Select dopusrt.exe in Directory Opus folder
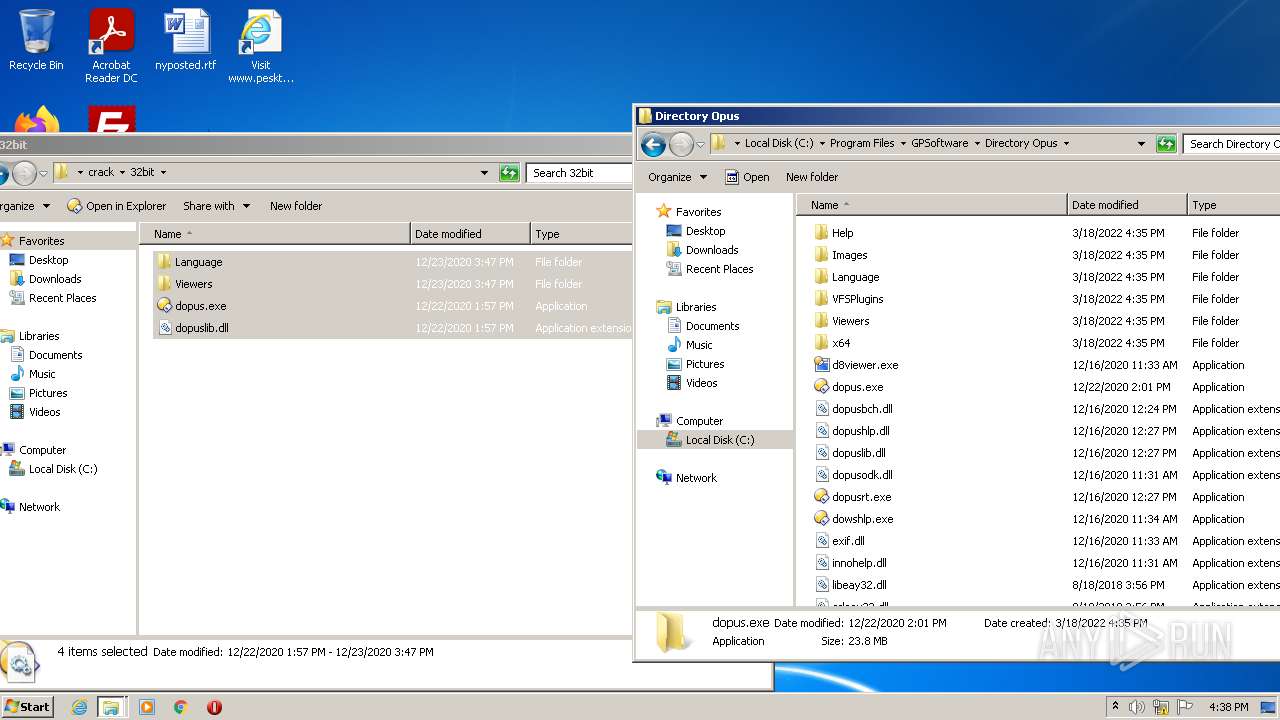This screenshot has height=720, width=1280. [x=861, y=497]
